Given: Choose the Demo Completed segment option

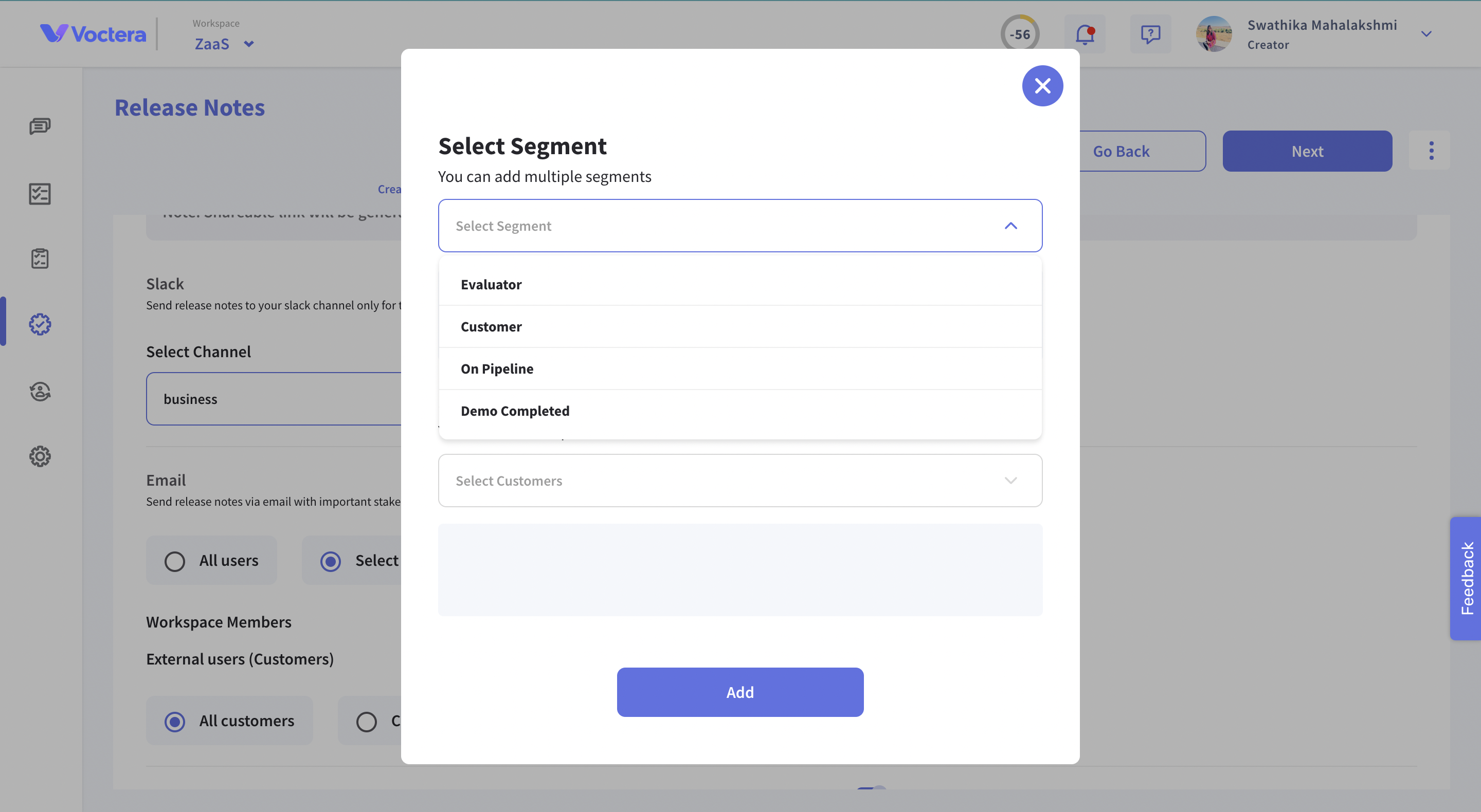Looking at the screenshot, I should (x=740, y=411).
